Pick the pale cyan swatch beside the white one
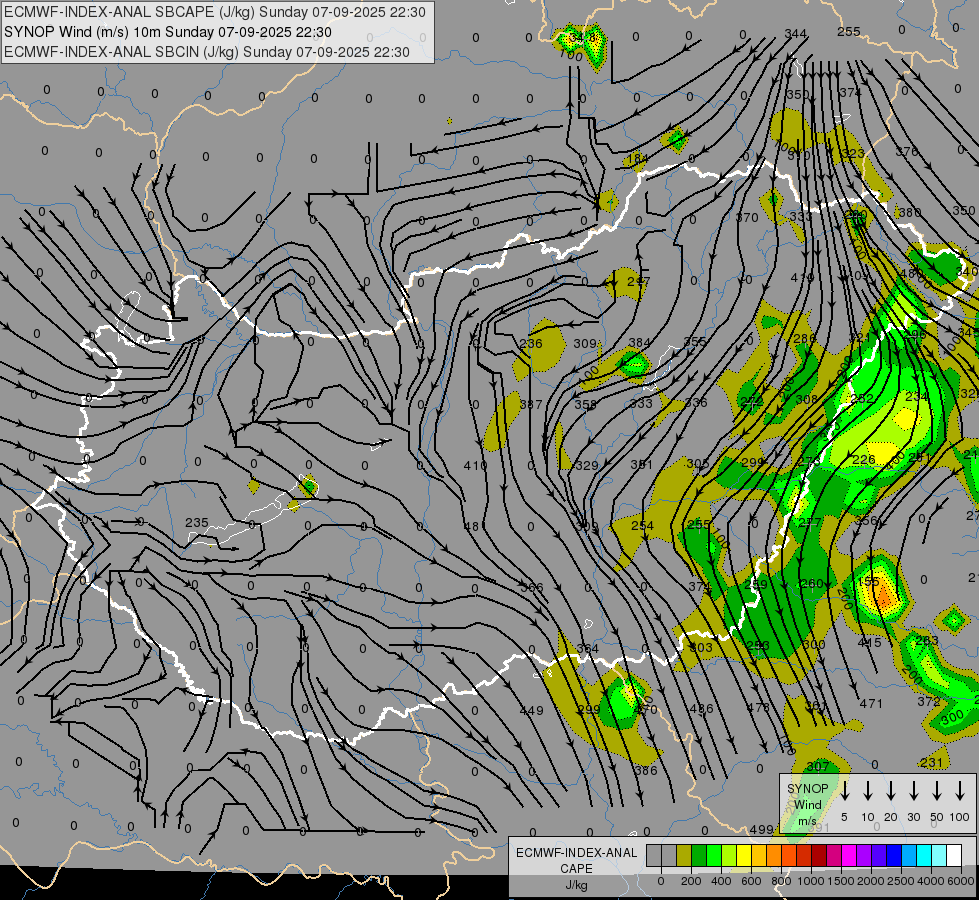Image resolution: width=979 pixels, height=900 pixels. (938, 856)
